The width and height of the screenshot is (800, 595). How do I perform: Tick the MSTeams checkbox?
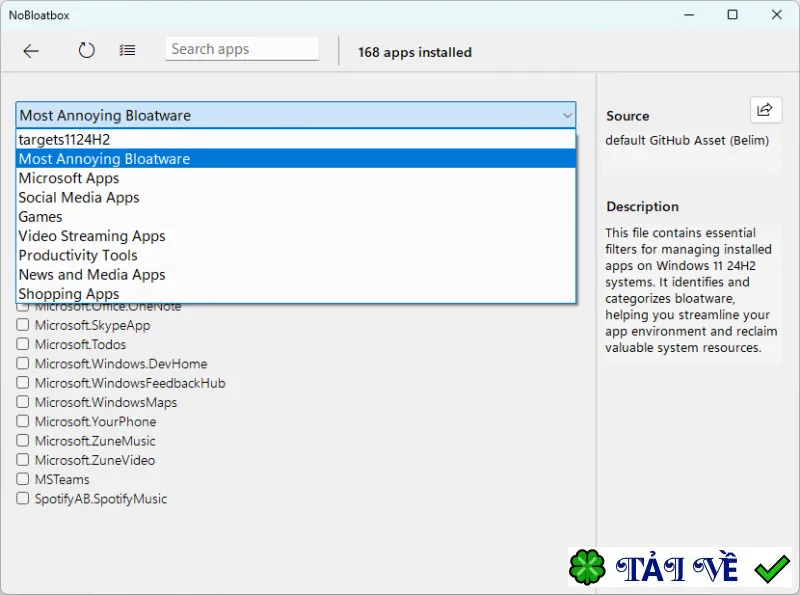coord(22,479)
